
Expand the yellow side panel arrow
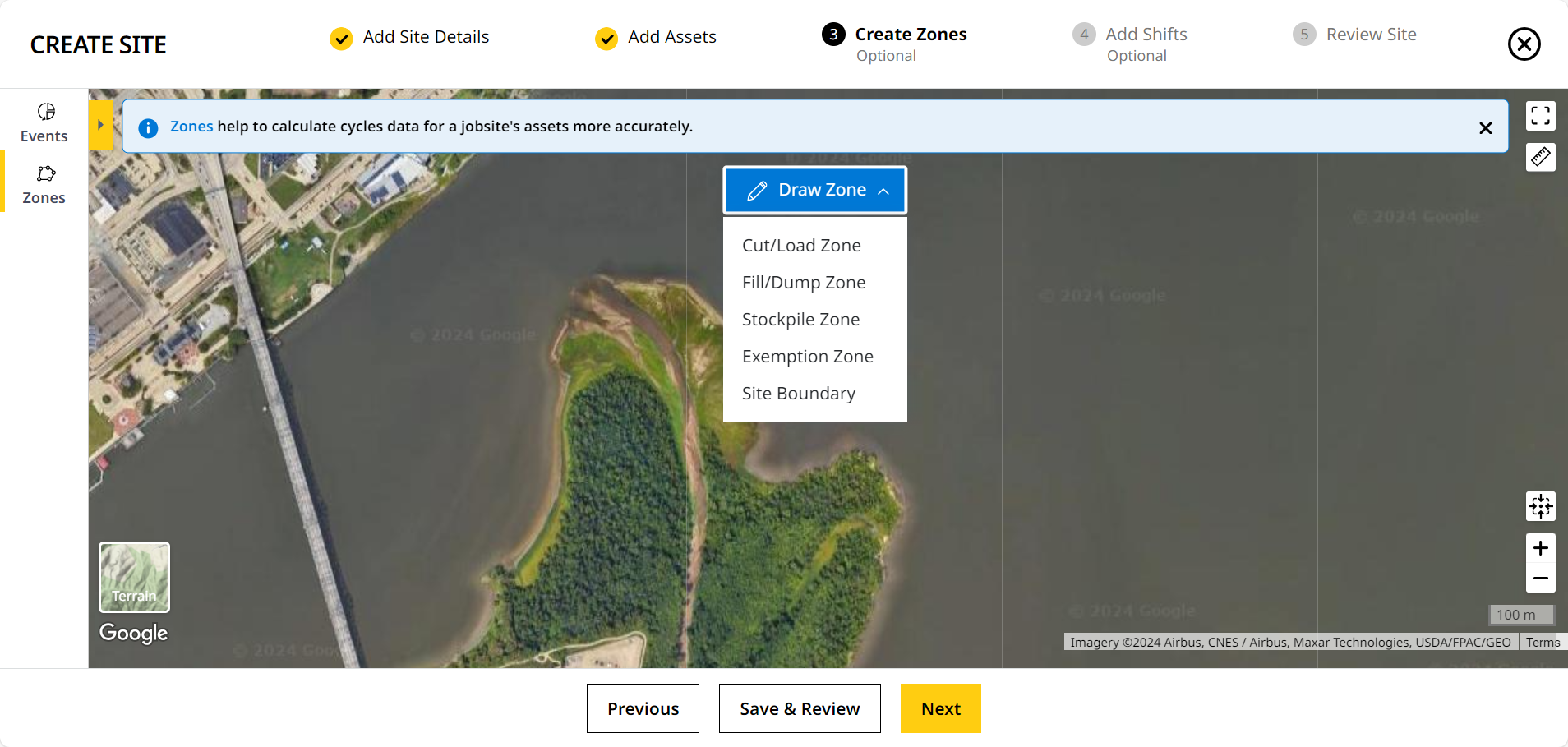pyautogui.click(x=100, y=125)
